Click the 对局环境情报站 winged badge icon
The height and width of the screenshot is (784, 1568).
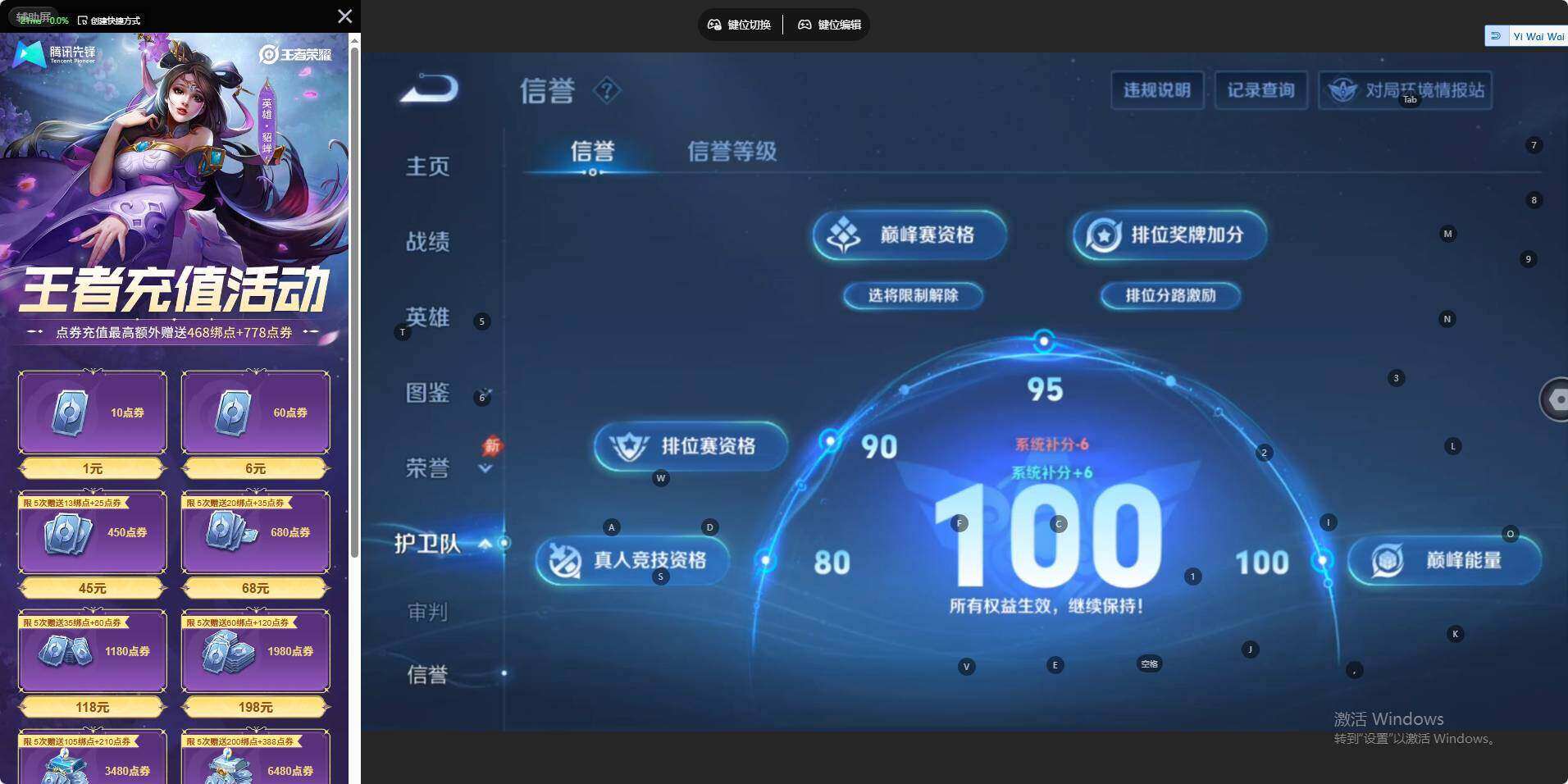pos(1342,90)
